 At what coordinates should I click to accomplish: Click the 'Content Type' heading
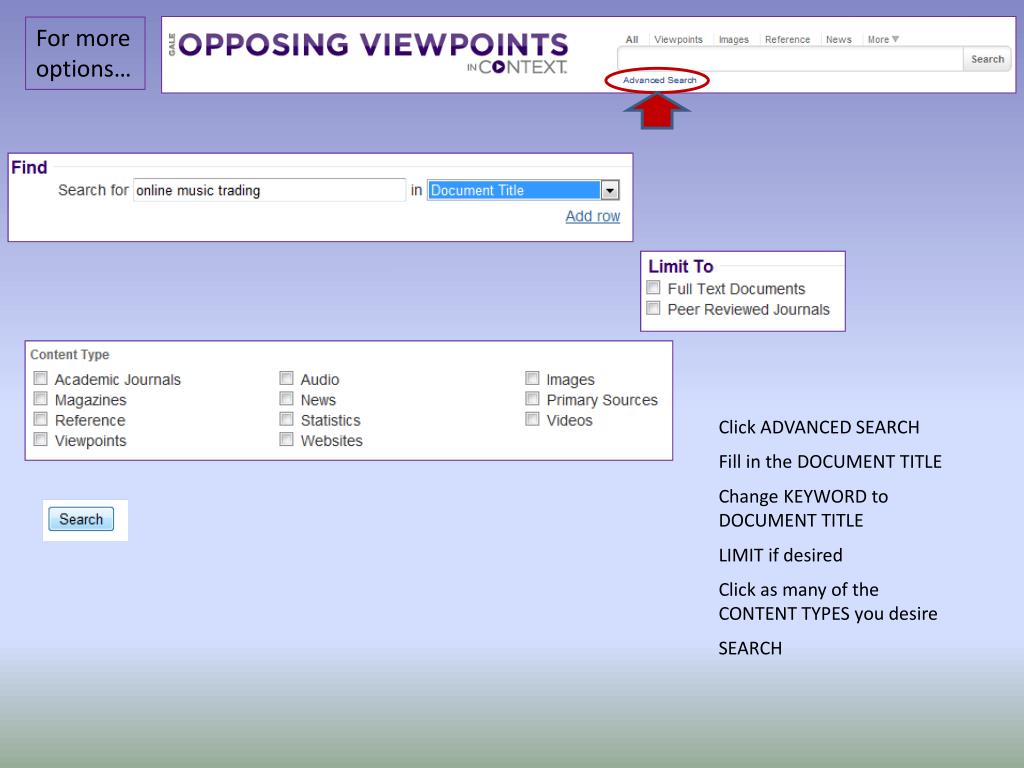[70, 355]
